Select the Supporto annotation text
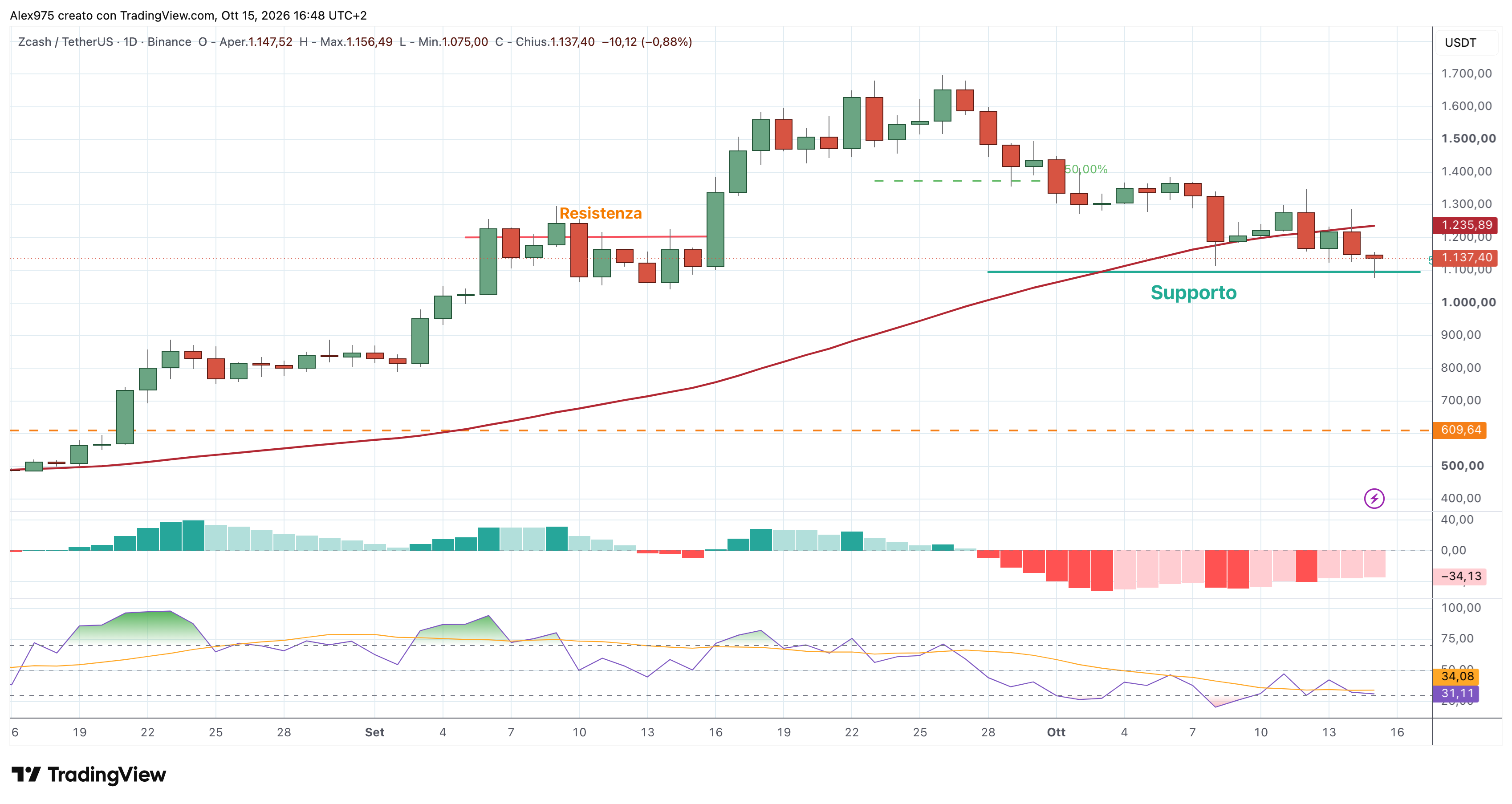This screenshot has height=804, width=1512. pyautogui.click(x=1193, y=292)
